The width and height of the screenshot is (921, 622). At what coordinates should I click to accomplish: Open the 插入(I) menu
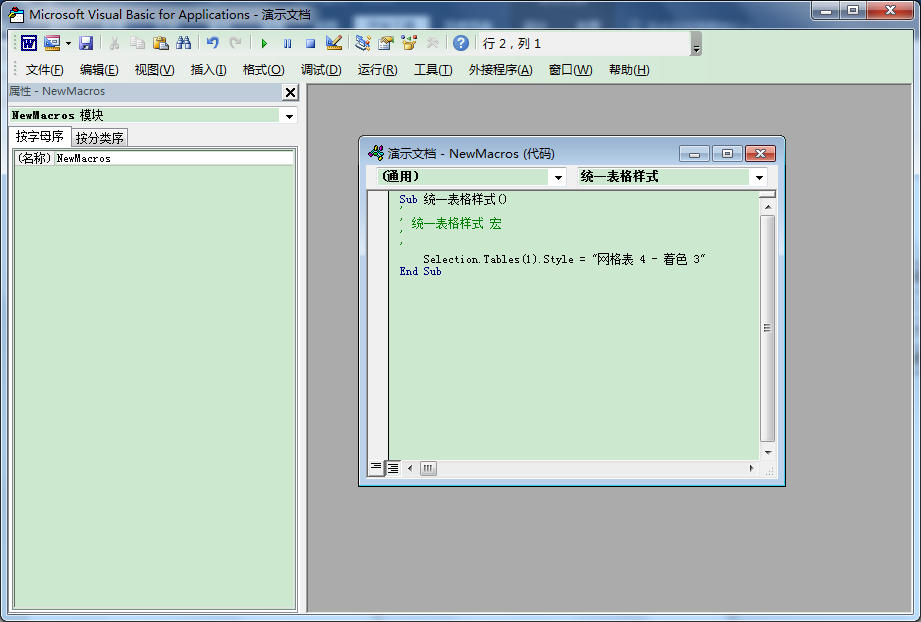(x=209, y=70)
